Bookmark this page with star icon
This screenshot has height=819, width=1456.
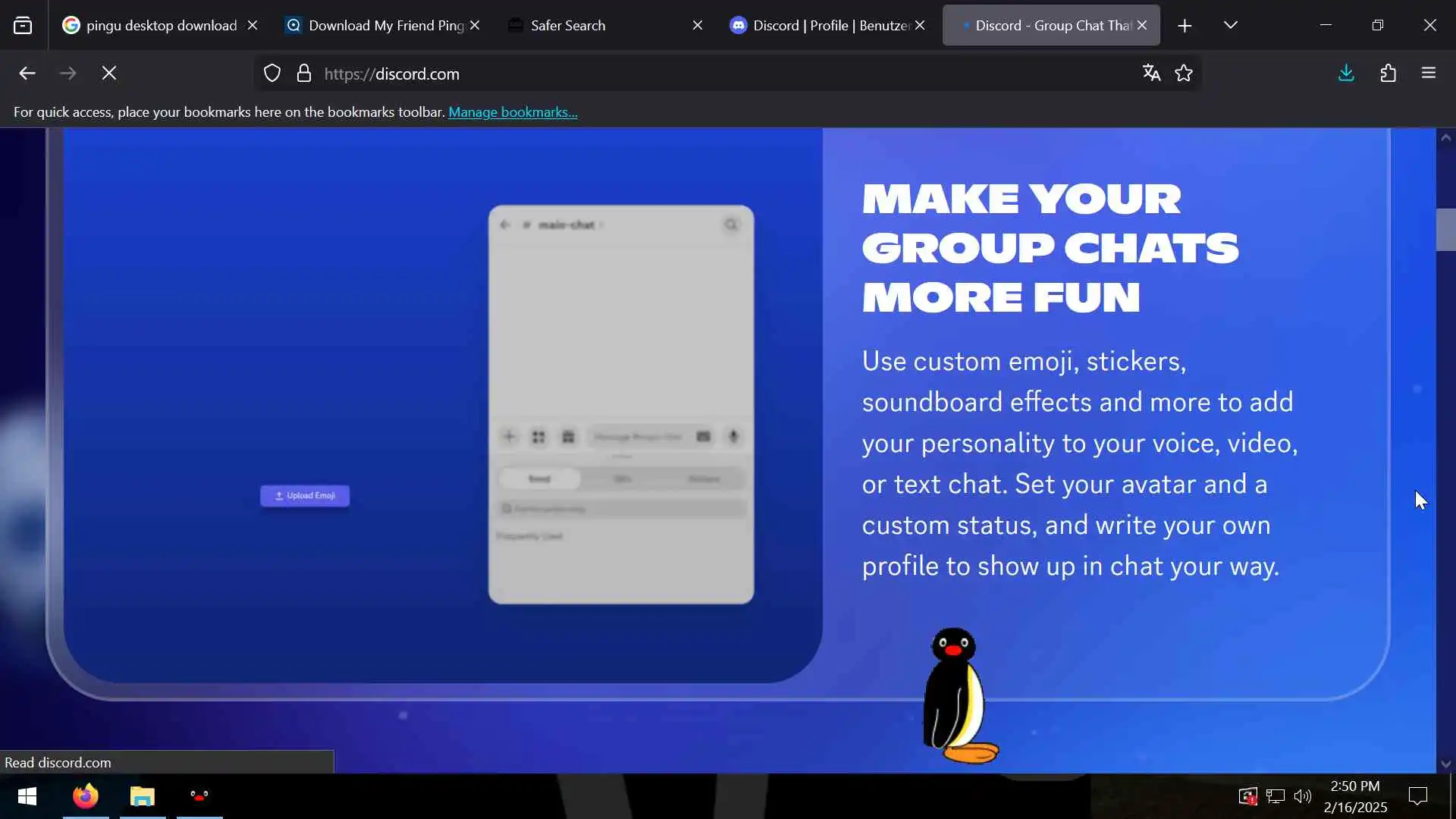pyautogui.click(x=1184, y=73)
